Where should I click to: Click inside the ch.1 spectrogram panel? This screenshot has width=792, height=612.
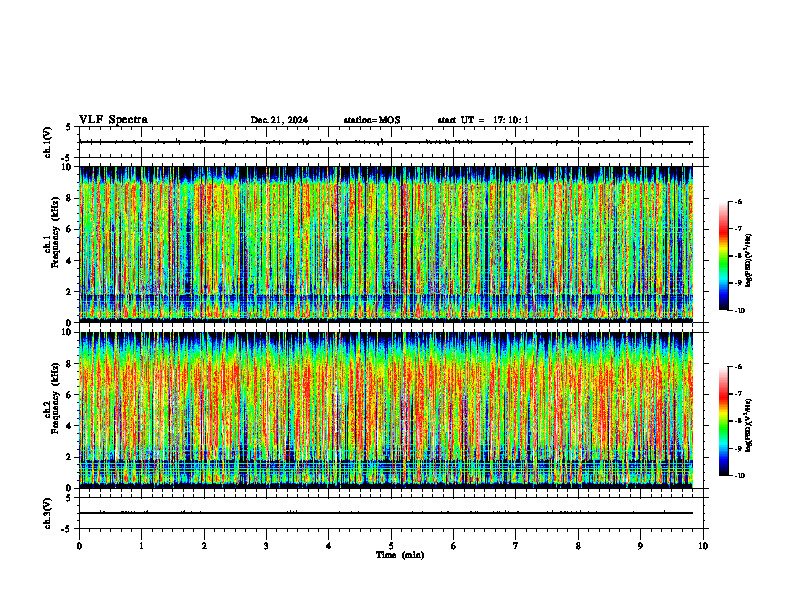pyautogui.click(x=386, y=243)
